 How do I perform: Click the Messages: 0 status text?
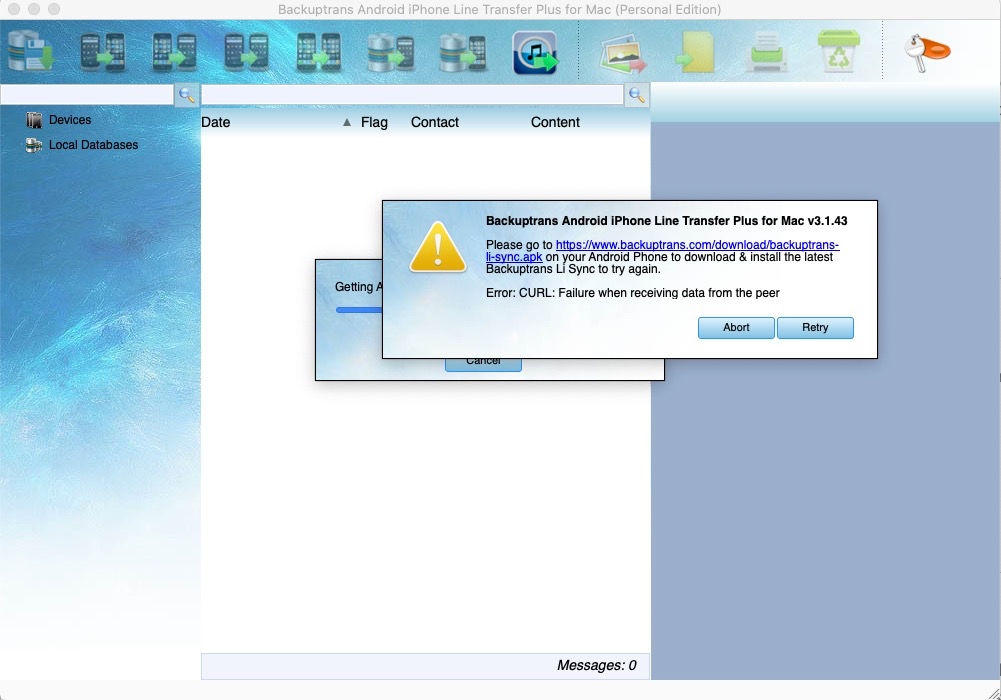tap(597, 666)
